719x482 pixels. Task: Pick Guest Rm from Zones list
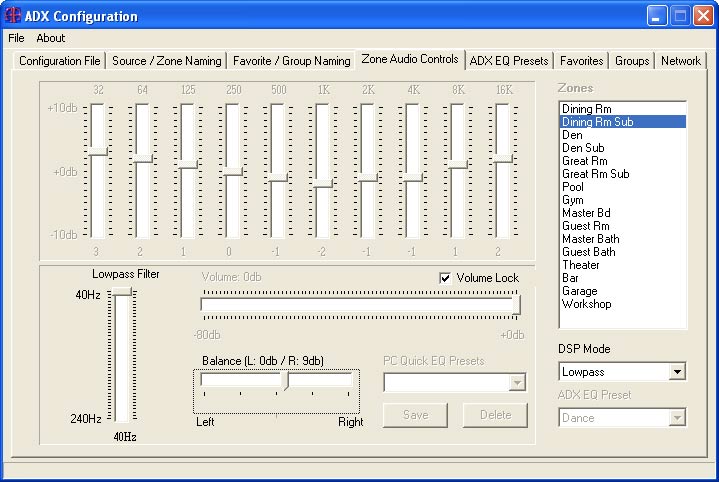623,226
